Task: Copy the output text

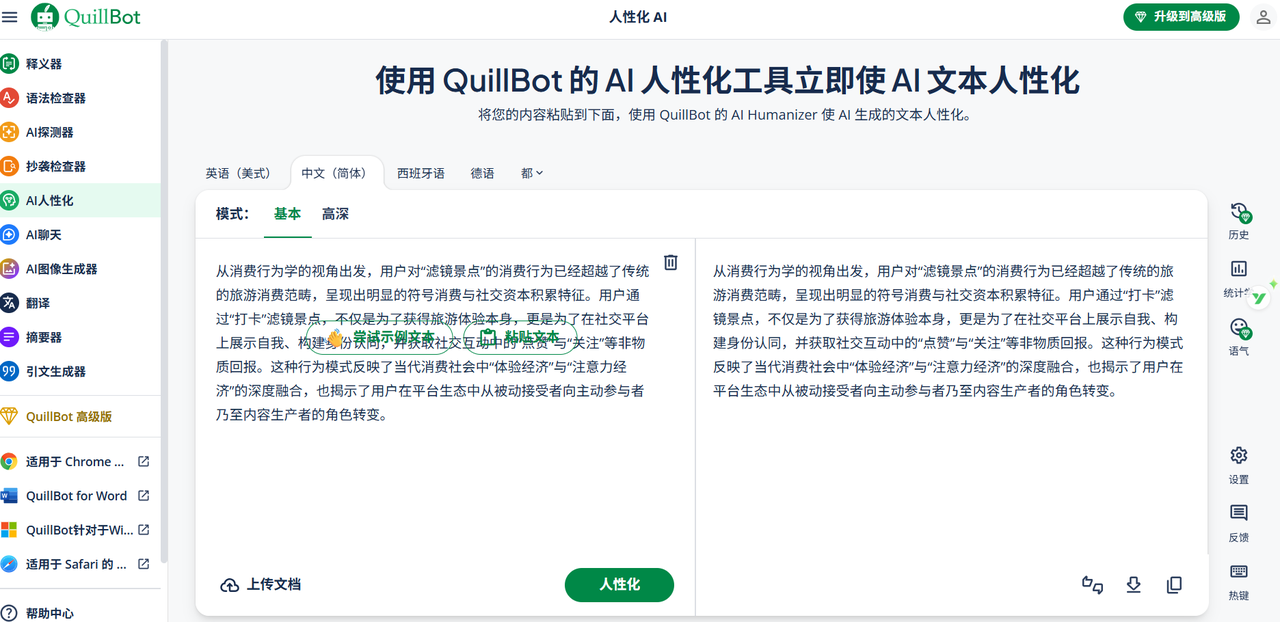Action: tap(1174, 585)
